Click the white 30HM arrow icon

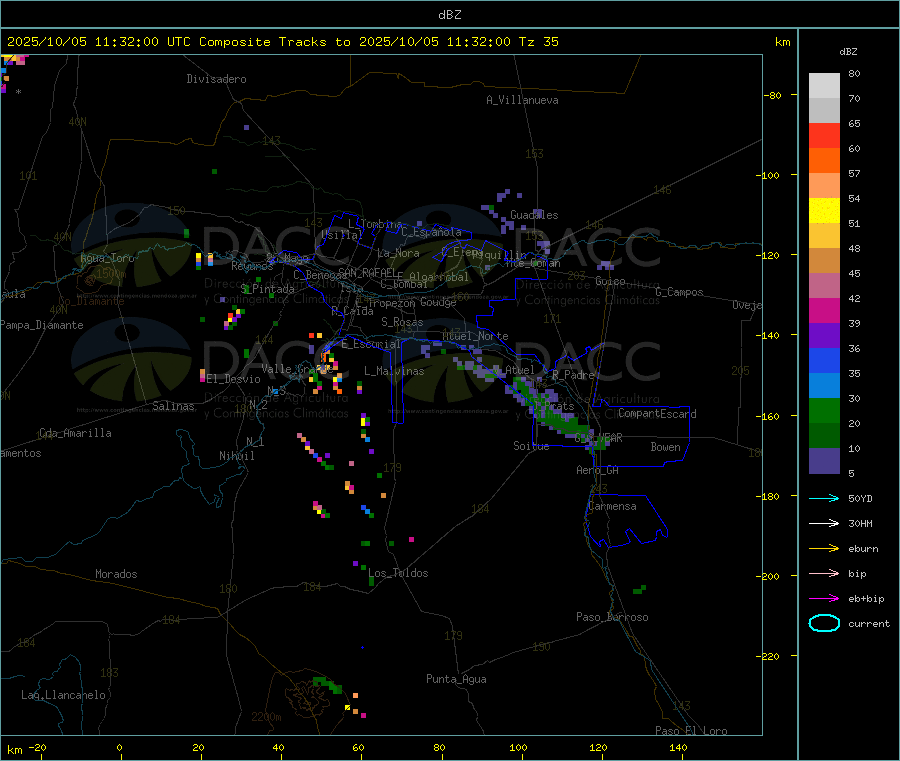click(823, 523)
